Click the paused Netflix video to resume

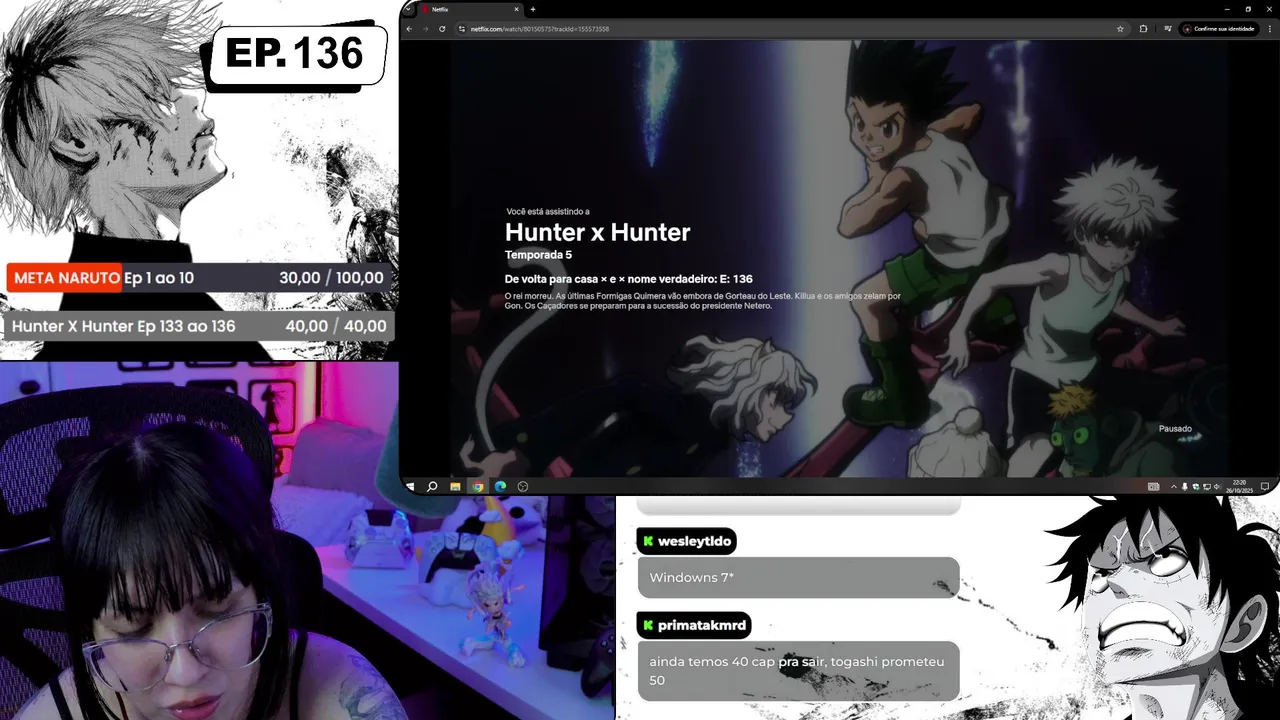[x=838, y=257]
